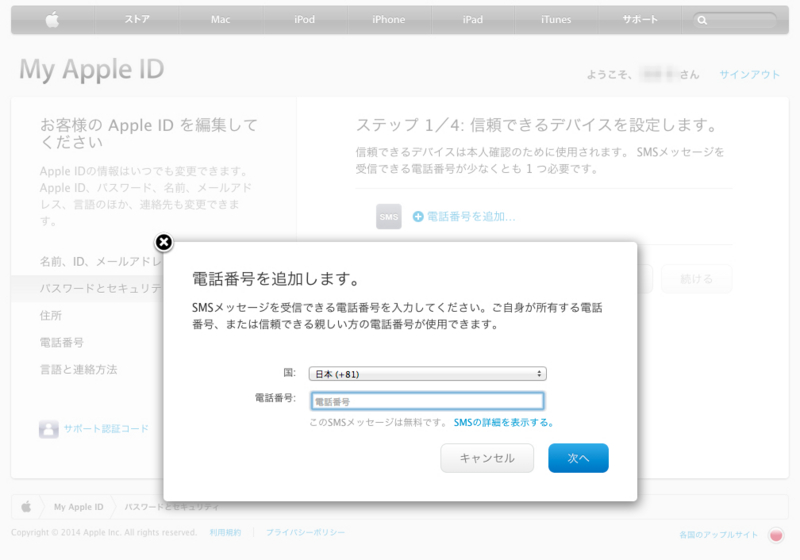Click the magnifier search icon

pos(703,20)
